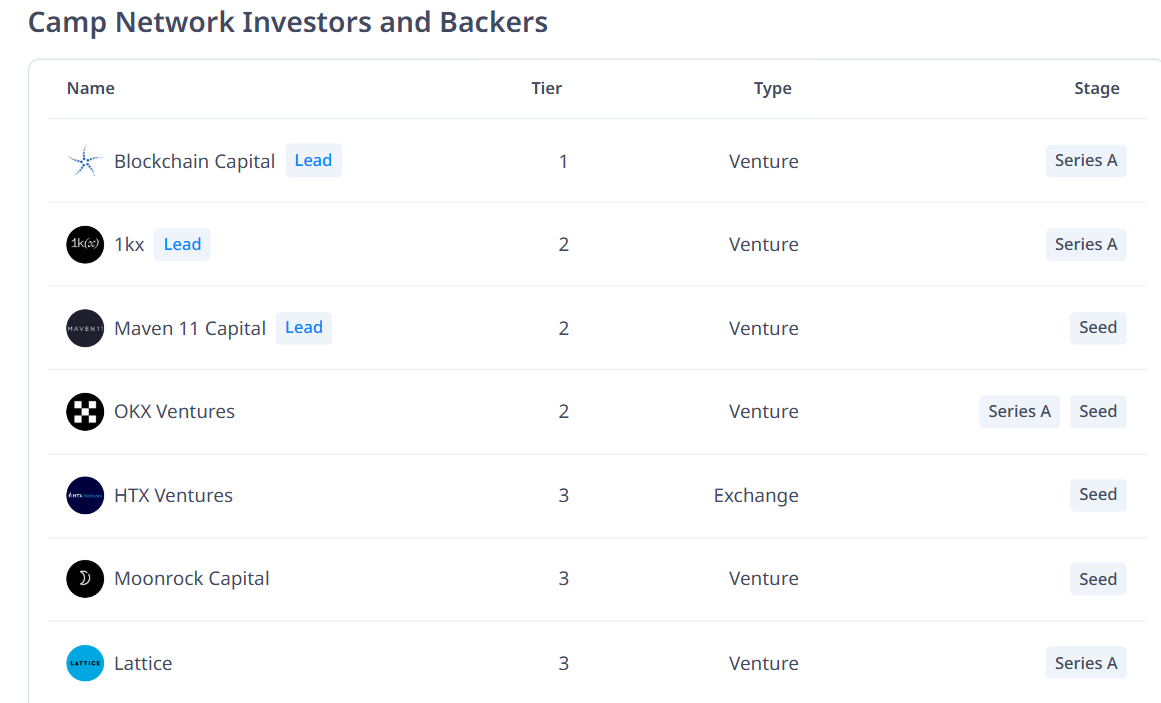Click the Name column header
The height and width of the screenshot is (703, 1161).
point(90,88)
